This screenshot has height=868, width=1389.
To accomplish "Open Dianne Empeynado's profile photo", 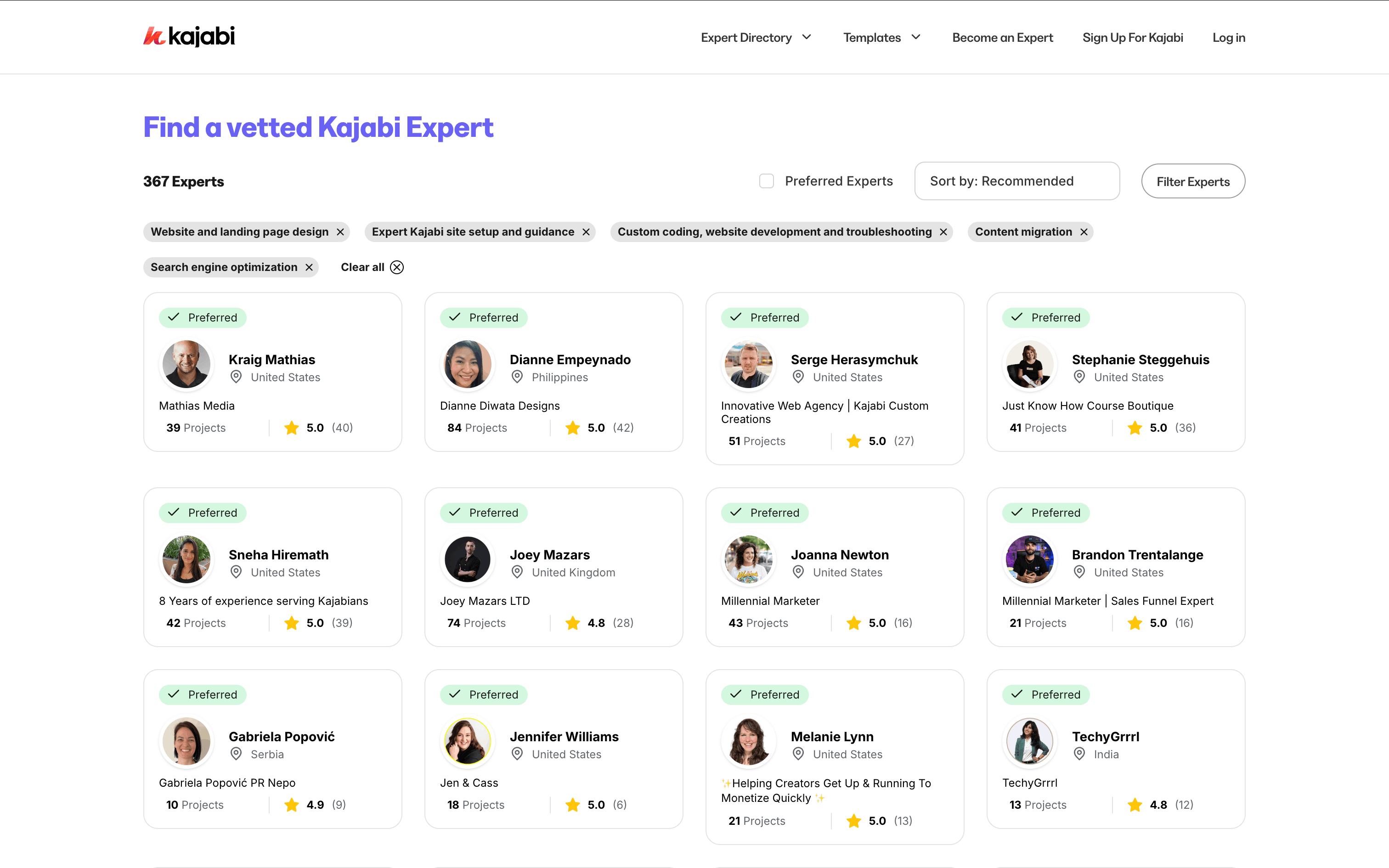I will pos(467,365).
